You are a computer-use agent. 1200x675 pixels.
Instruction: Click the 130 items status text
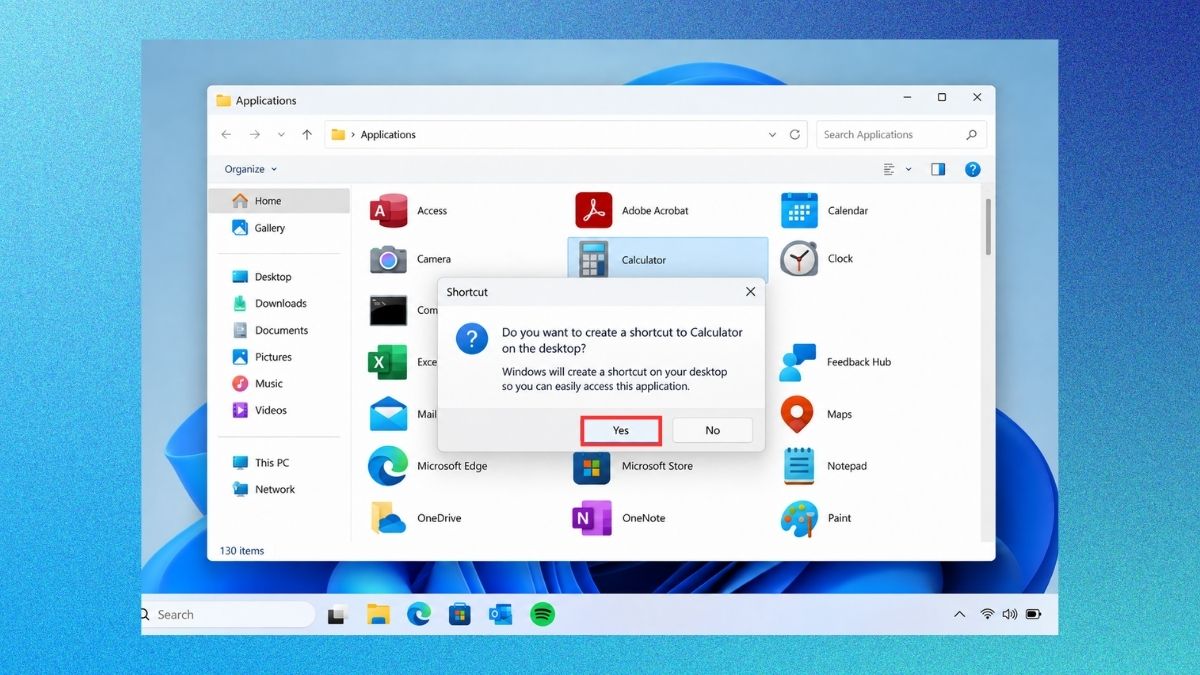tap(241, 551)
